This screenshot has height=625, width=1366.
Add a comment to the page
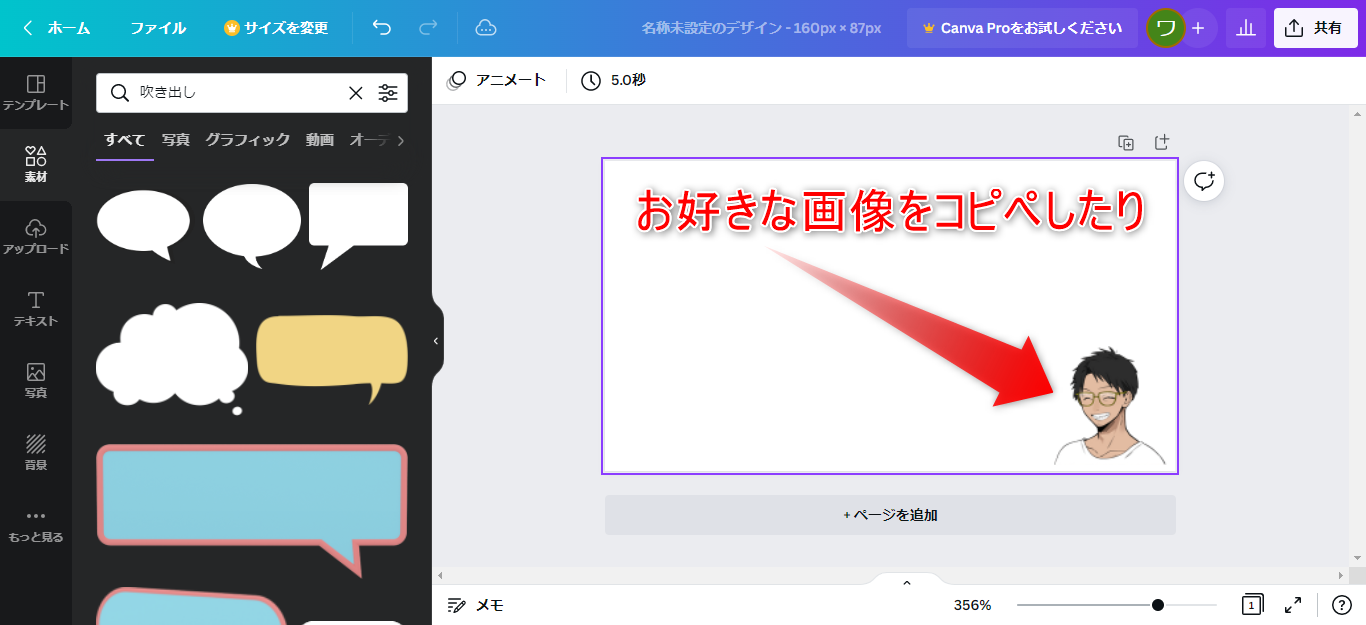1204,181
